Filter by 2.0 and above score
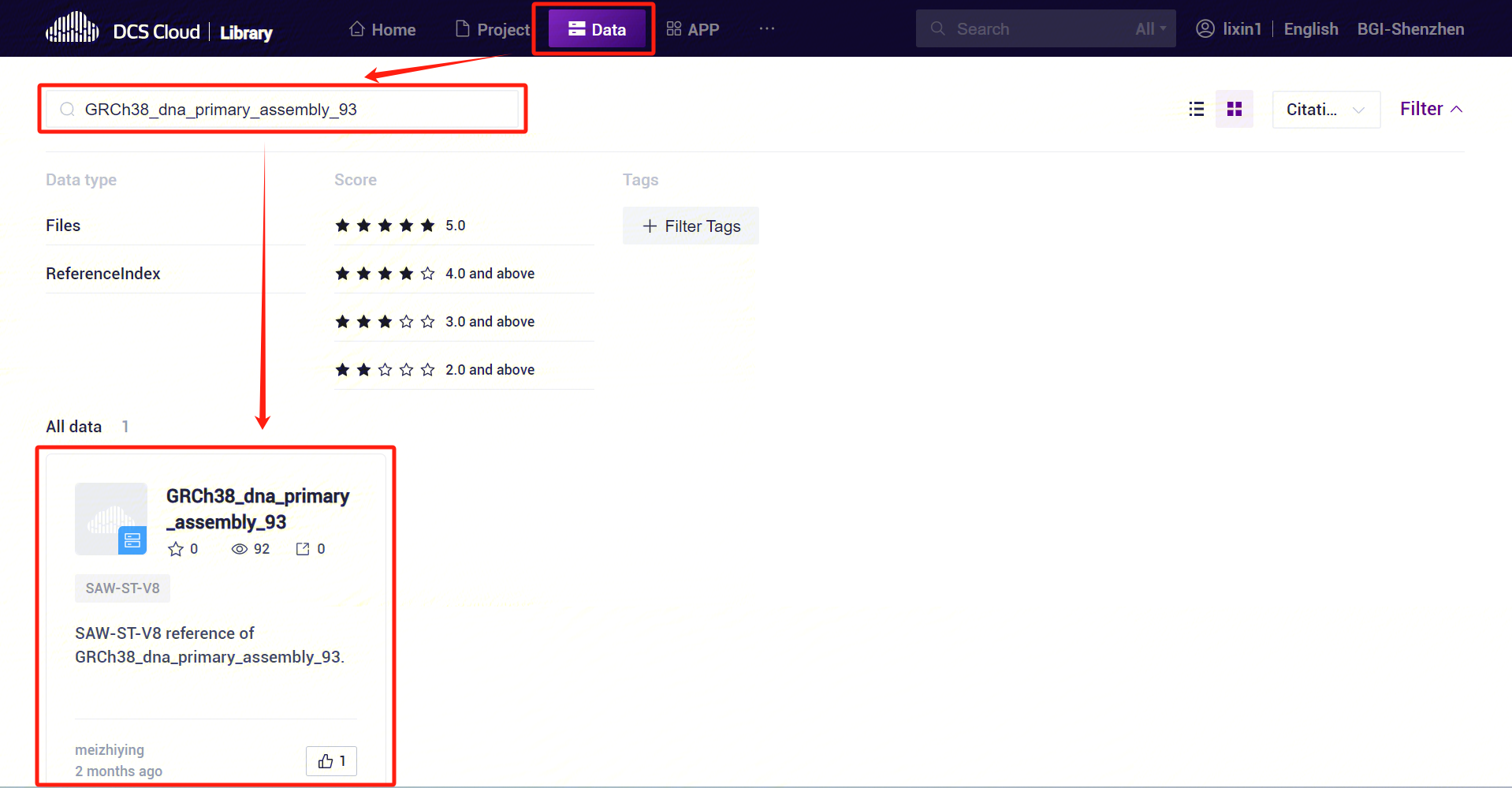The height and width of the screenshot is (788, 1512). click(x=435, y=370)
